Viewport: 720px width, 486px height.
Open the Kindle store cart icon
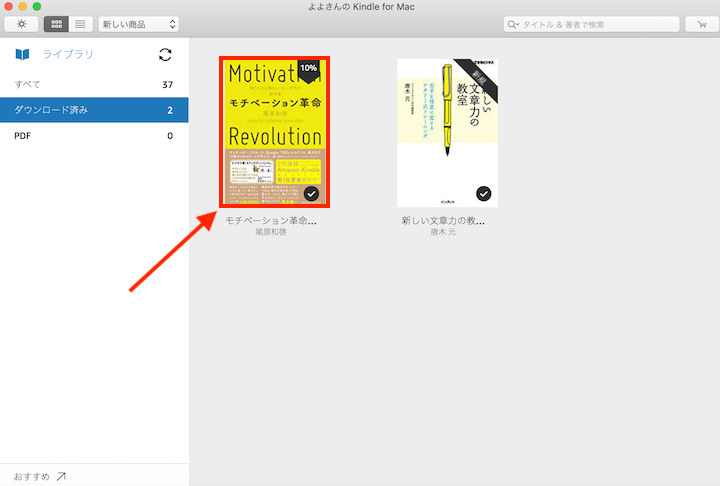[x=702, y=24]
